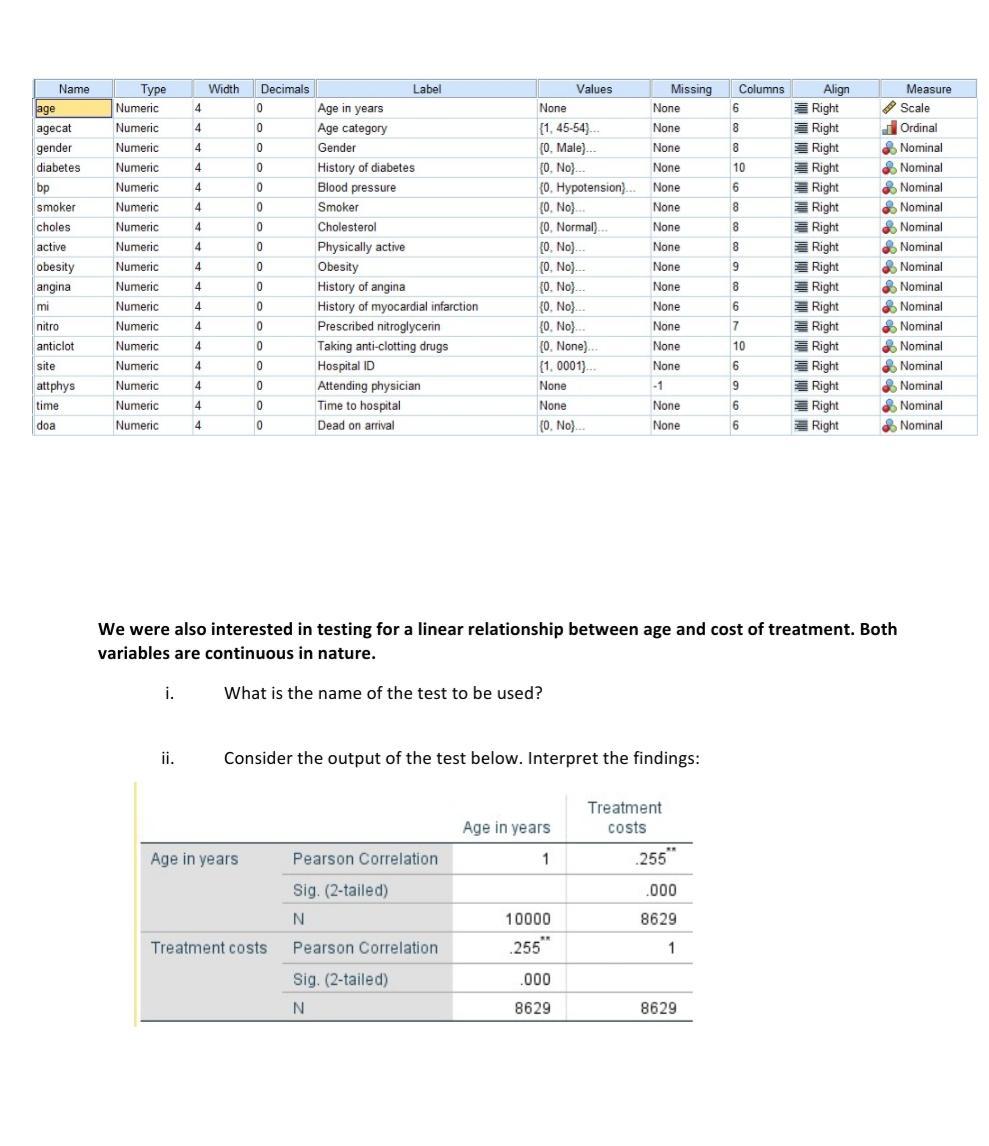Click the Missing cell showing -1
Viewport: 989px width, 1146px height.
click(x=688, y=385)
